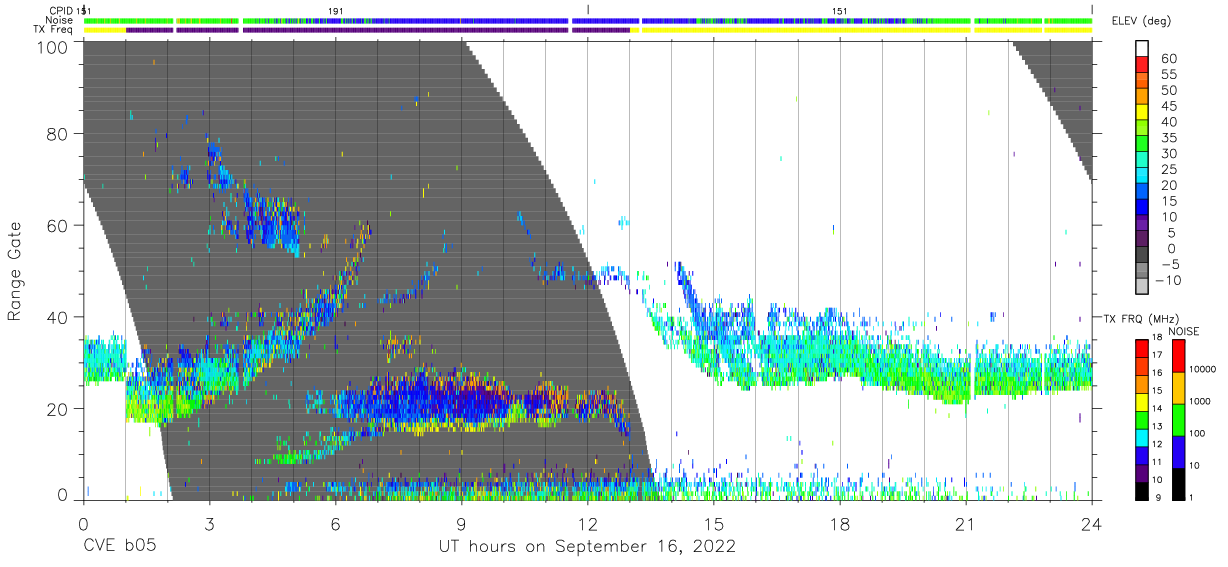Pick the yellow swatch in ELEV colorbar
The width and height of the screenshot is (1228, 567).
click(x=1144, y=113)
